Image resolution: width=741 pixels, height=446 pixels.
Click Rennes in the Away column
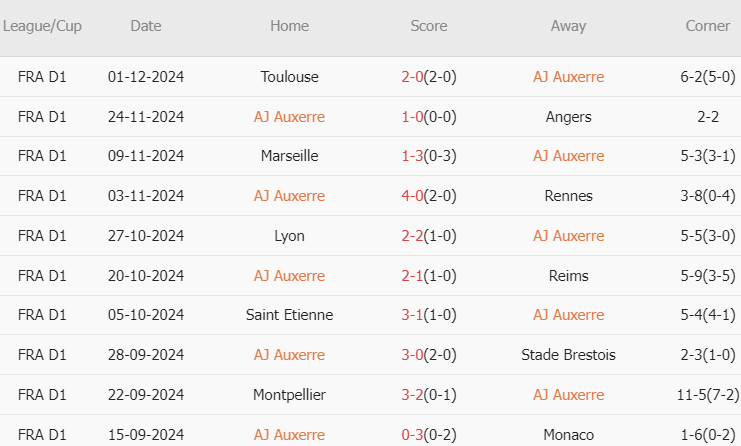[568, 196]
